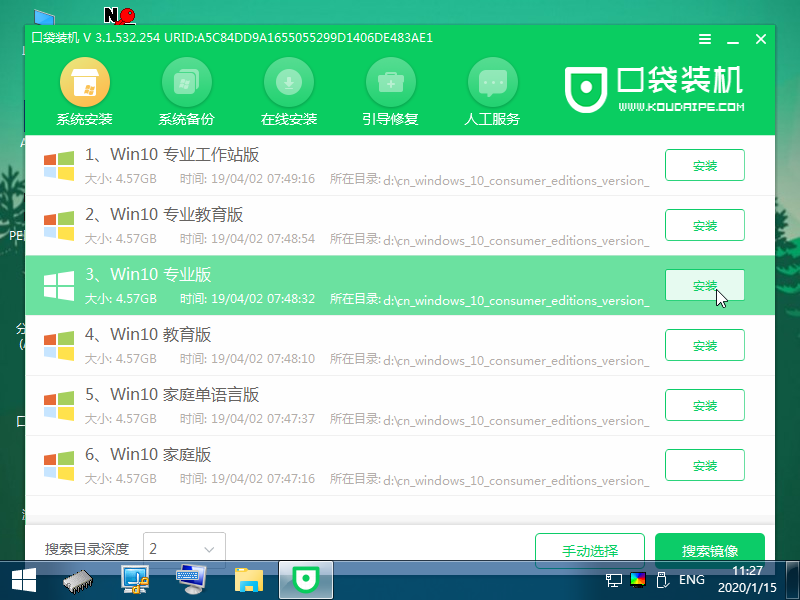
Task: Open the 在线安装 (Online Install) section
Action: 289,95
